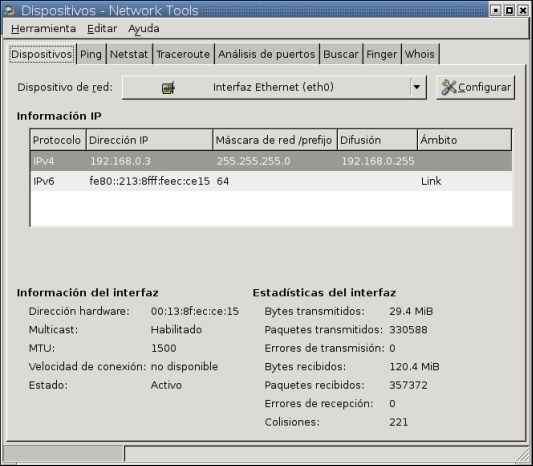Viewport: 533px width, 466px height.
Task: Click the Network Tools window menu icon
Action: click(10, 11)
